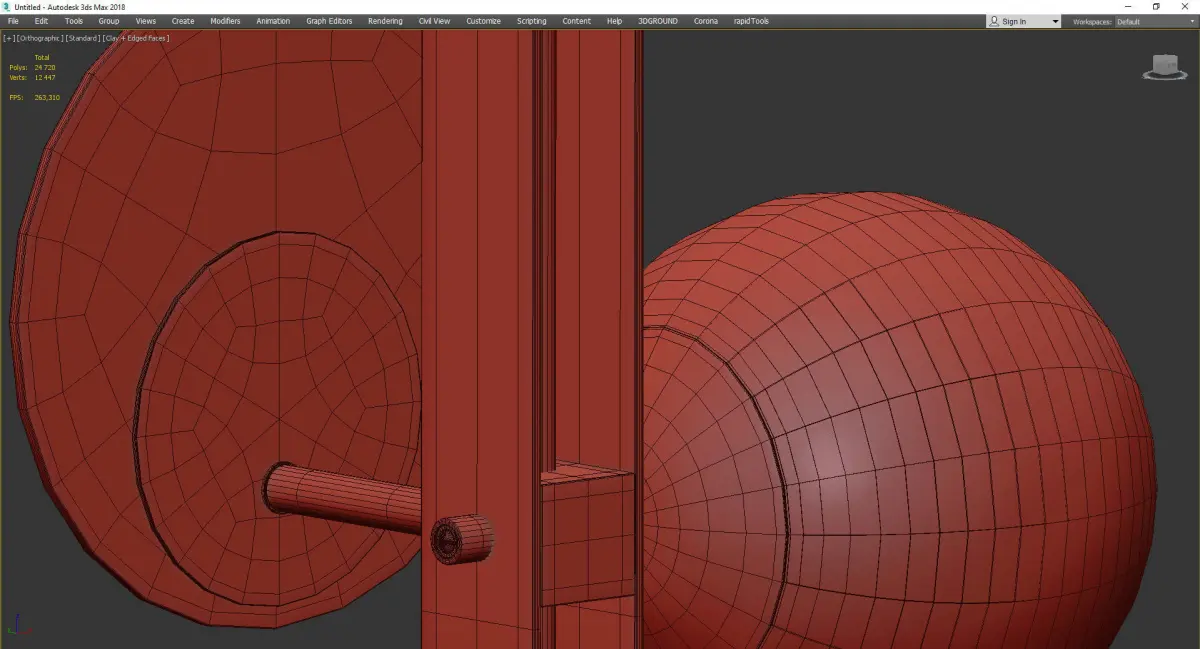Click the ViewCube navigation widget
The height and width of the screenshot is (649, 1200).
1163,67
